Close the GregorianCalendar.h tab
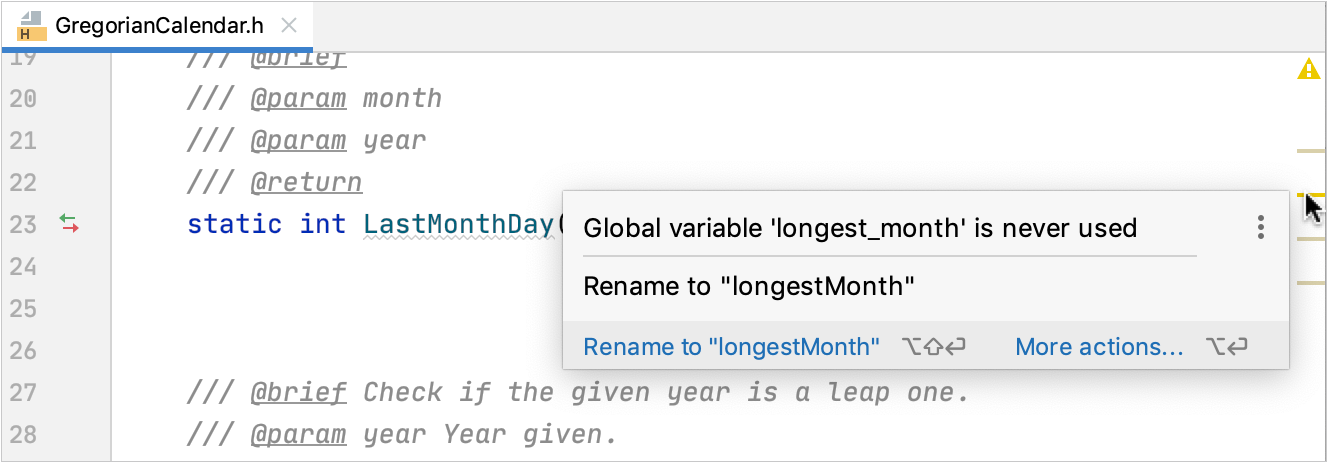Image resolution: width=1329 pixels, height=464 pixels. (x=288, y=26)
